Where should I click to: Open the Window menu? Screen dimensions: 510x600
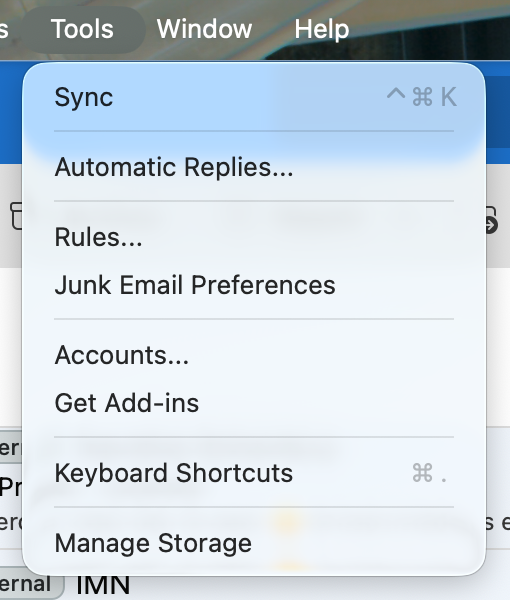204,29
